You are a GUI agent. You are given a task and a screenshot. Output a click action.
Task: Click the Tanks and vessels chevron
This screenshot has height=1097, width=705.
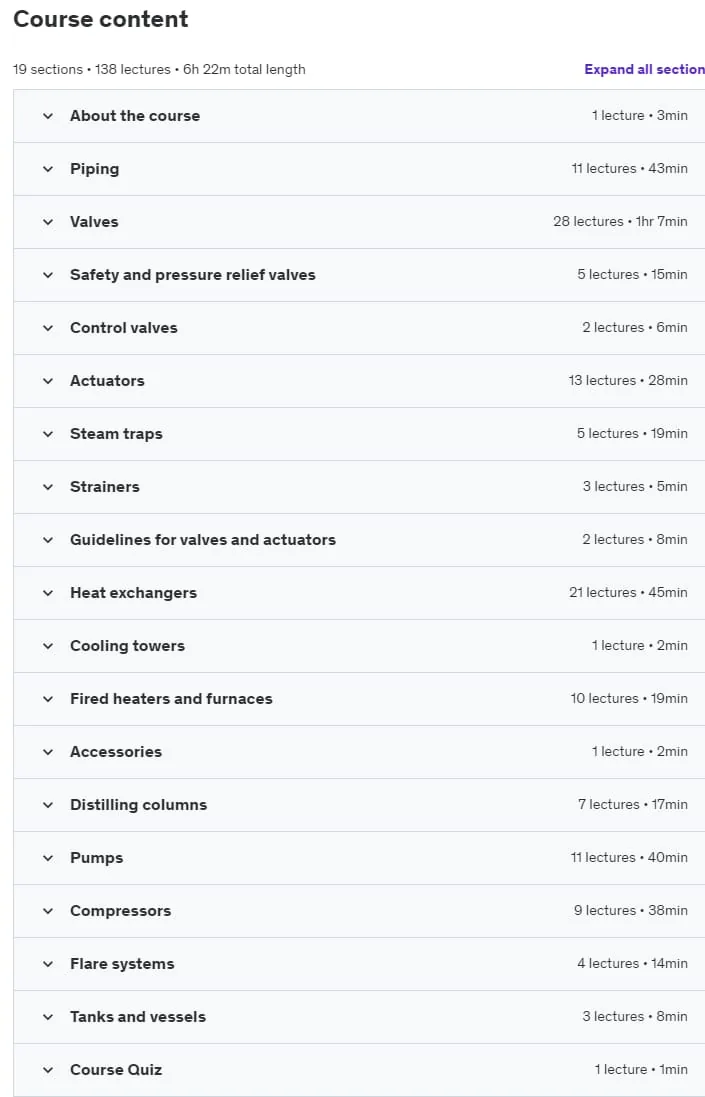48,1017
